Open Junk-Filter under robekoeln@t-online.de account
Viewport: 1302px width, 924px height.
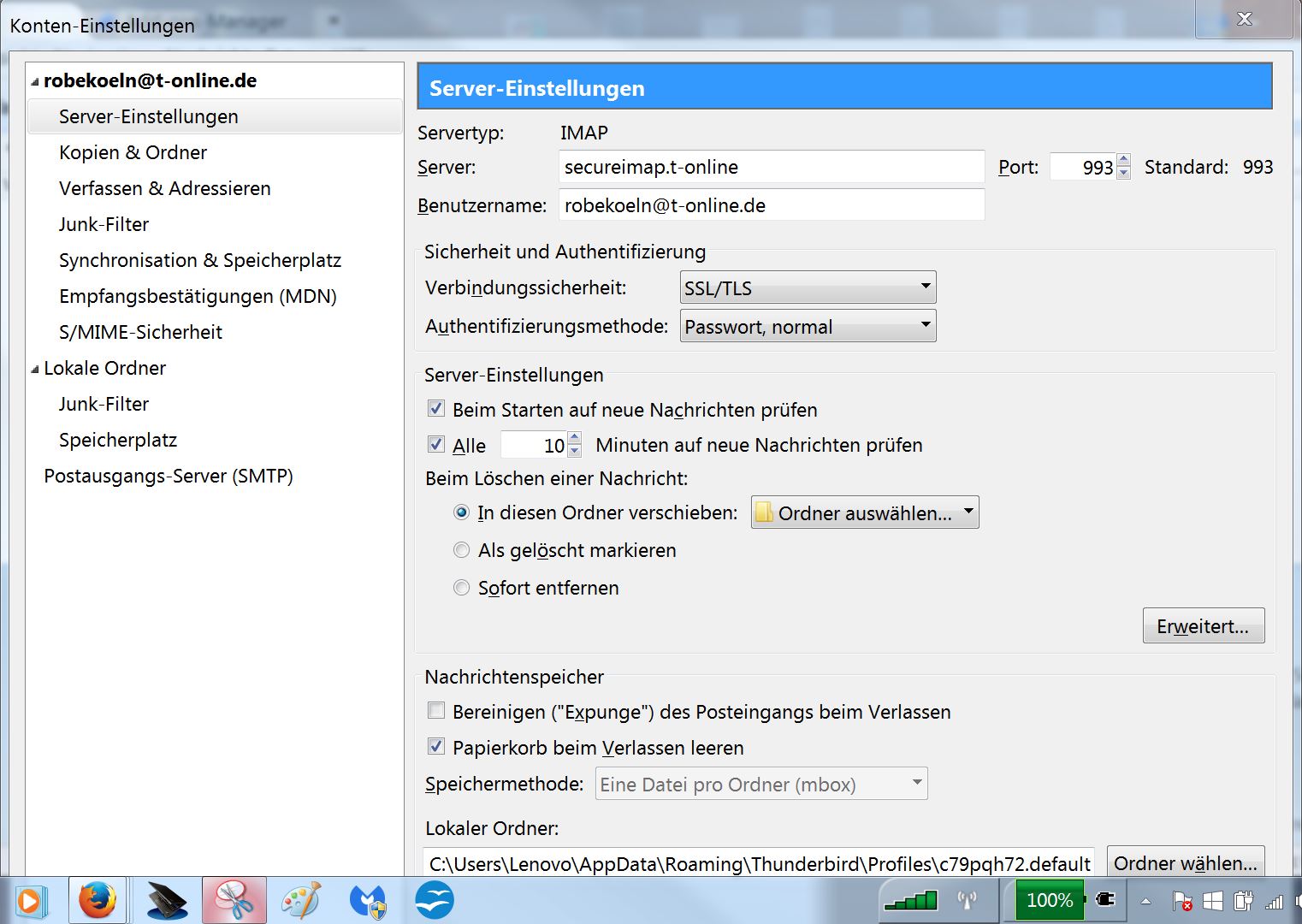pyautogui.click(x=104, y=224)
